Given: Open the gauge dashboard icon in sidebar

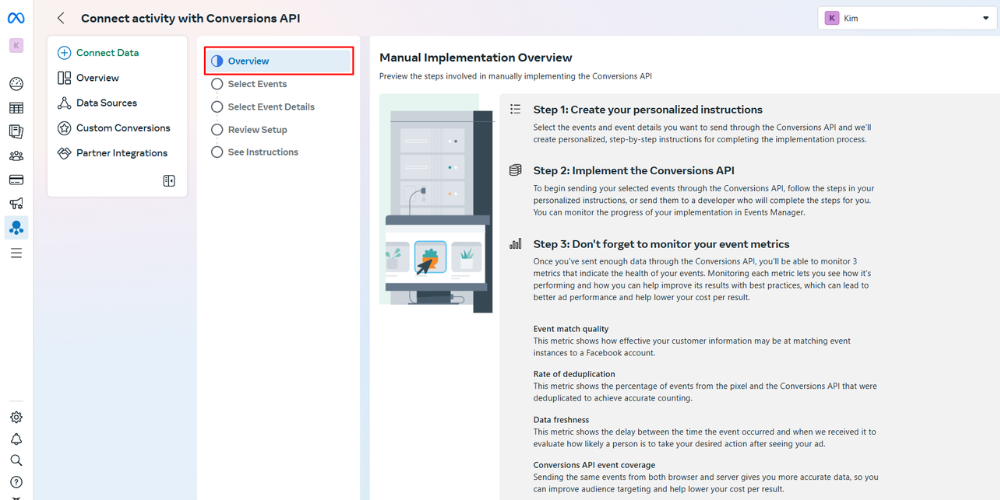Looking at the screenshot, I should coord(17,84).
